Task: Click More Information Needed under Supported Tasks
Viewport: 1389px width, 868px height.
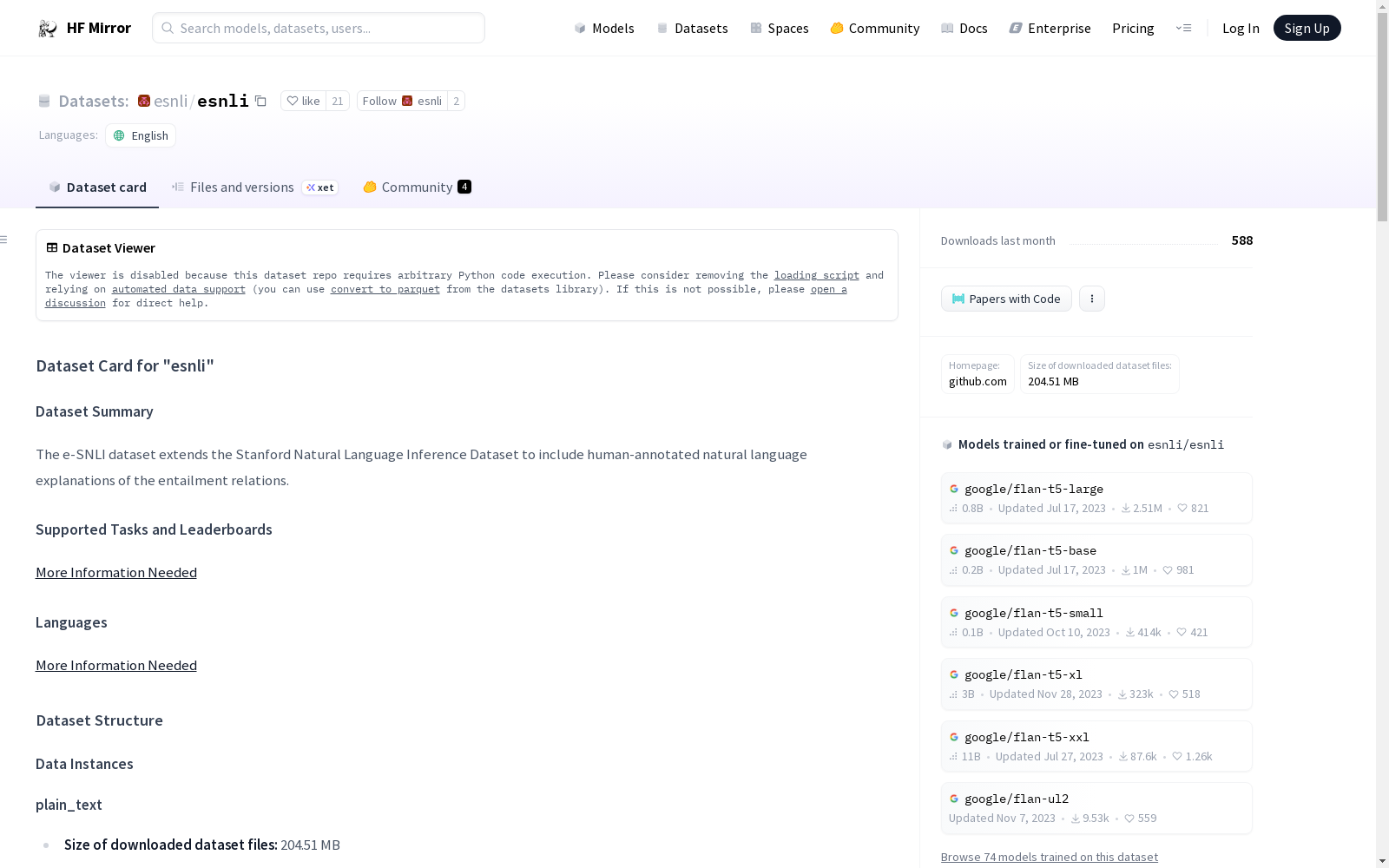Action: [116, 572]
